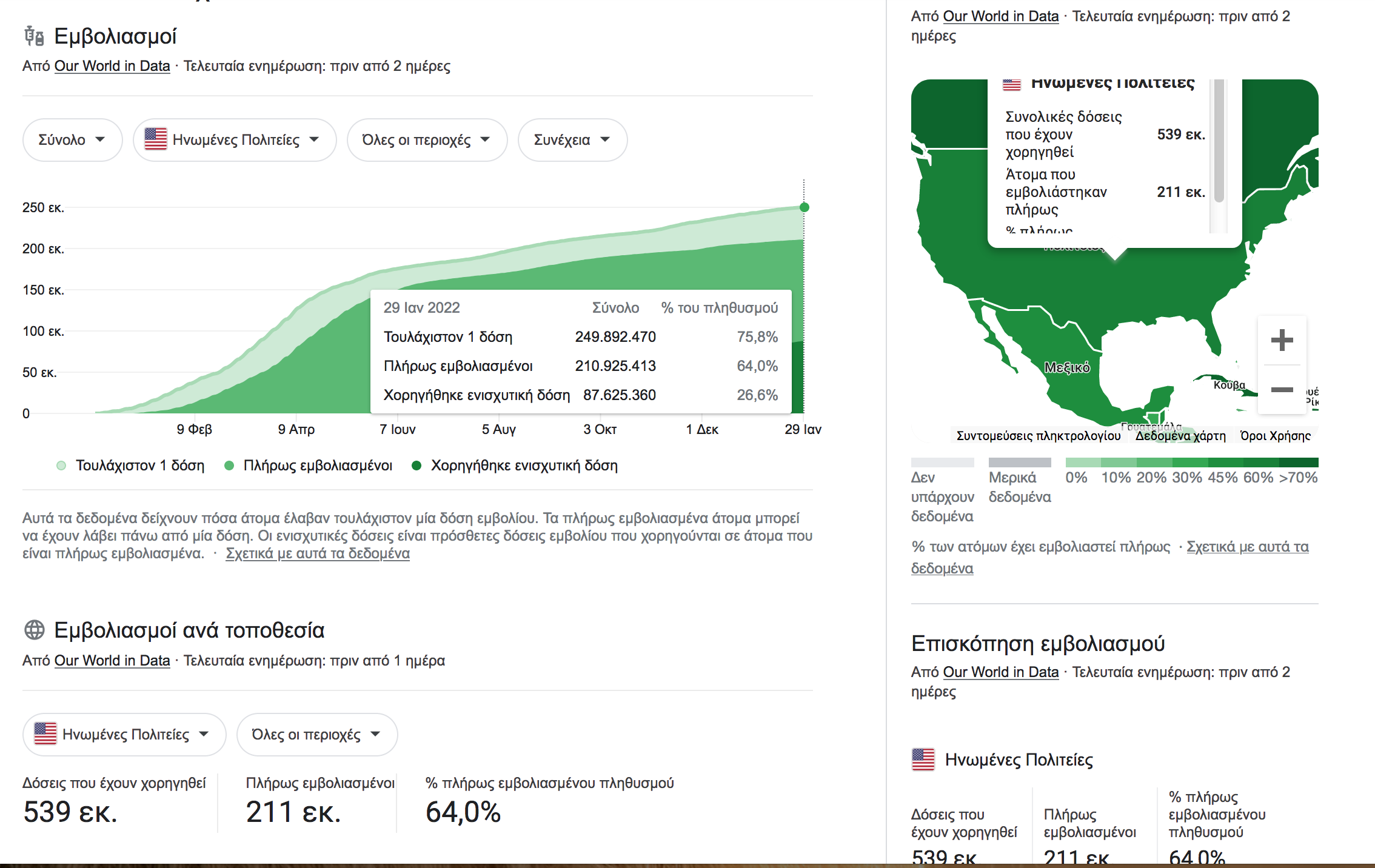Viewport: 1375px width, 868px height.
Task: Click the globe icon beside Εμβολιασμοί ανά τοποθεσία
Action: (35, 630)
